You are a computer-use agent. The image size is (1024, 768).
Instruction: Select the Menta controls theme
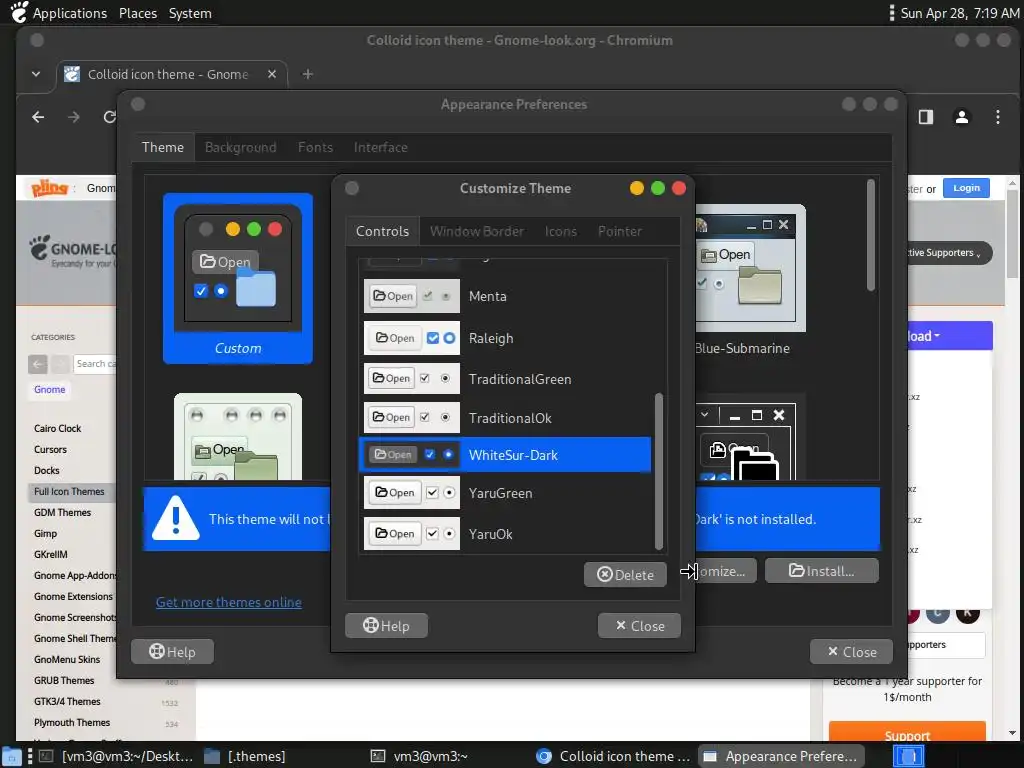505,296
